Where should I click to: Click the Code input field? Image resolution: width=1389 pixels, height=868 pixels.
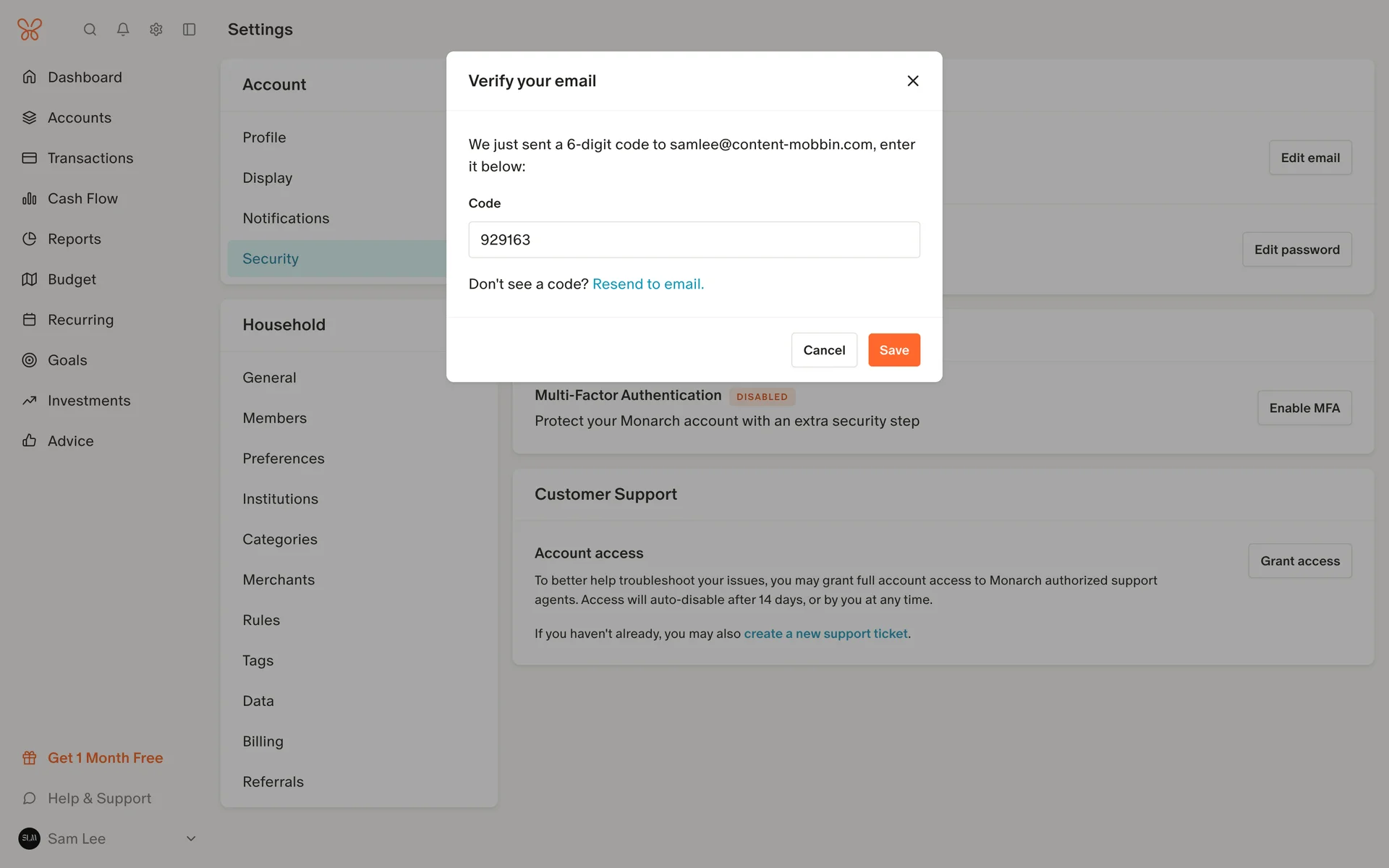coord(694,239)
